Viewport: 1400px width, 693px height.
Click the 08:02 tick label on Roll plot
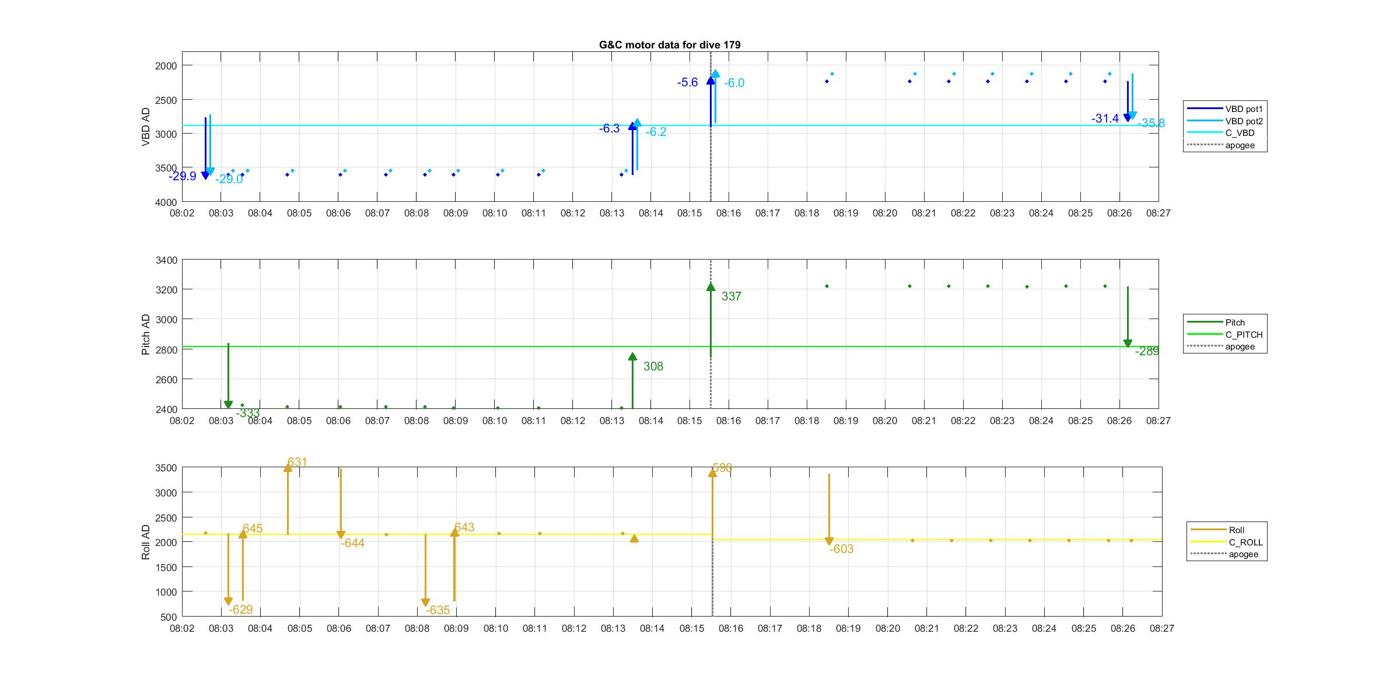(x=182, y=628)
